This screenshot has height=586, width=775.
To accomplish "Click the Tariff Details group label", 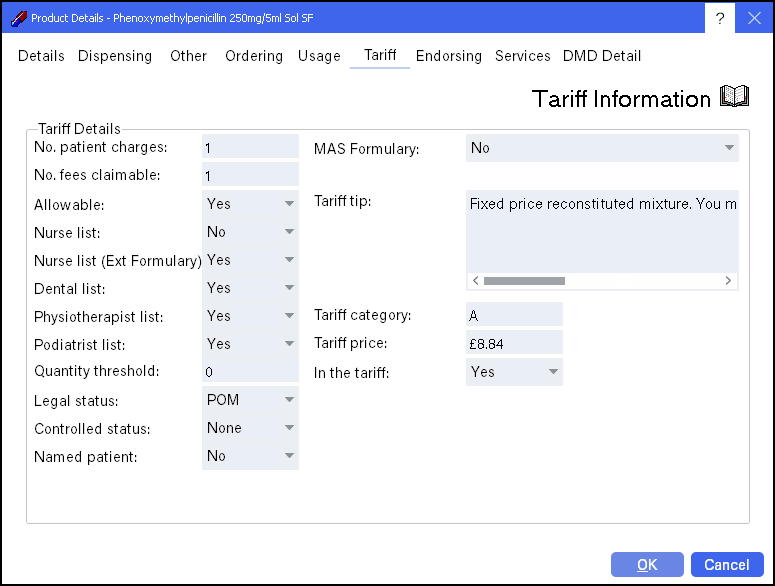I will [79, 129].
